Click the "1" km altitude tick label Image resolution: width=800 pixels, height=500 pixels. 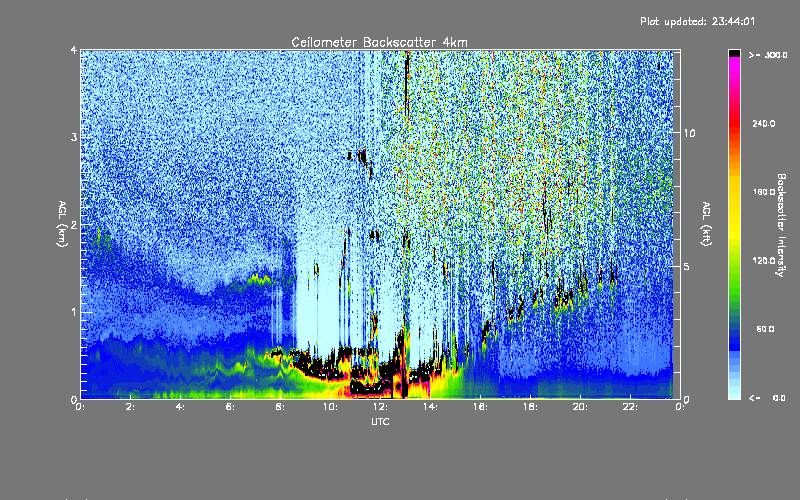click(x=74, y=312)
